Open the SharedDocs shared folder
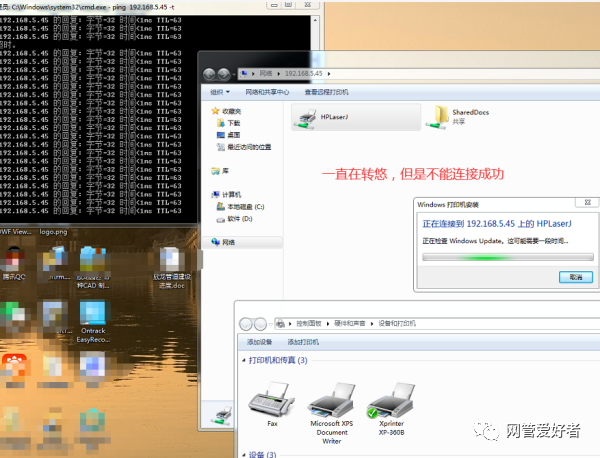 click(458, 117)
